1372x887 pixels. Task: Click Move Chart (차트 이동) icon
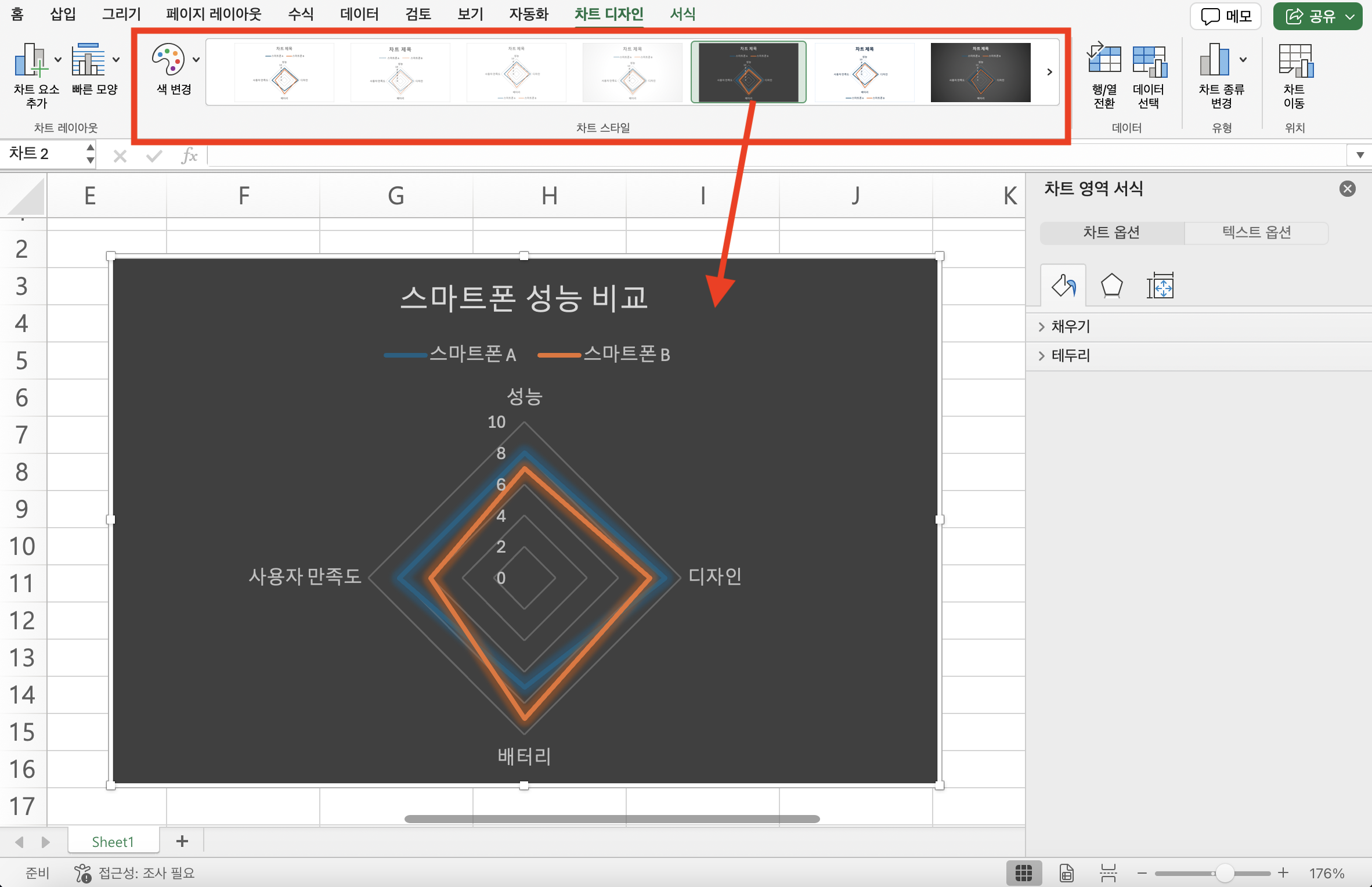1296,60
